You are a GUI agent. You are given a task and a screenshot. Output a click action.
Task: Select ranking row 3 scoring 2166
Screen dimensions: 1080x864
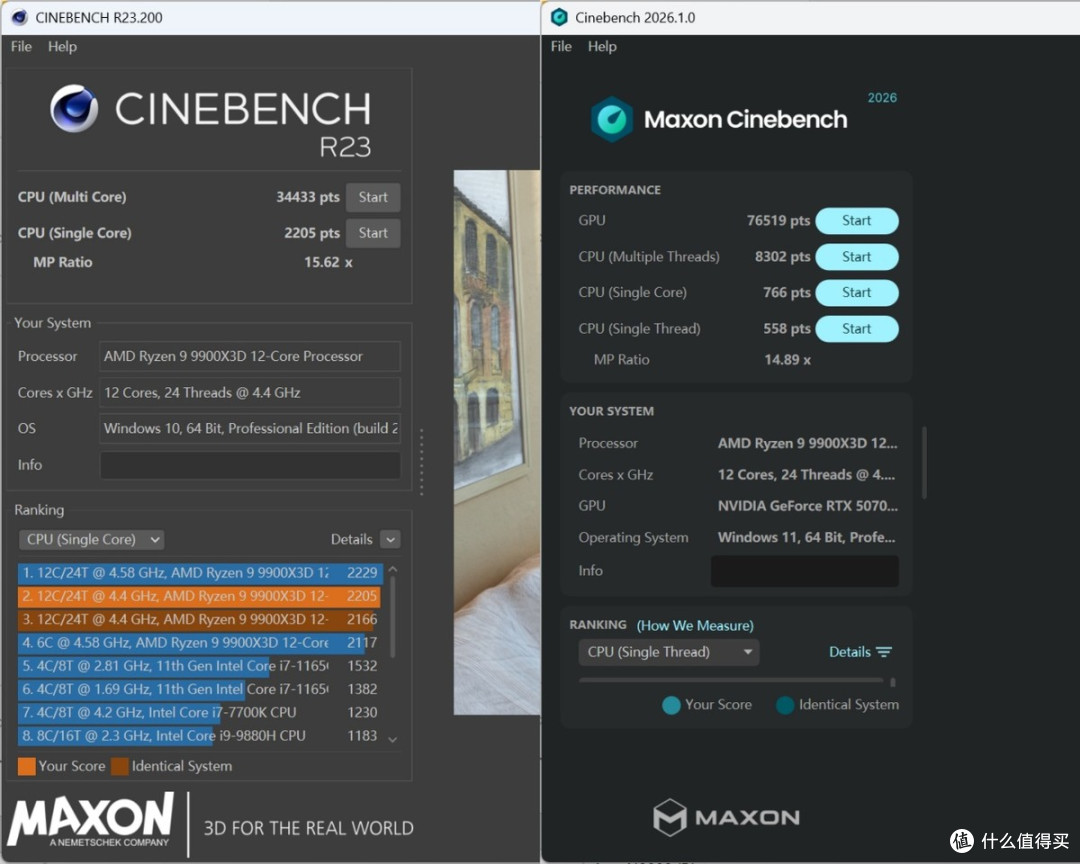(x=200, y=619)
